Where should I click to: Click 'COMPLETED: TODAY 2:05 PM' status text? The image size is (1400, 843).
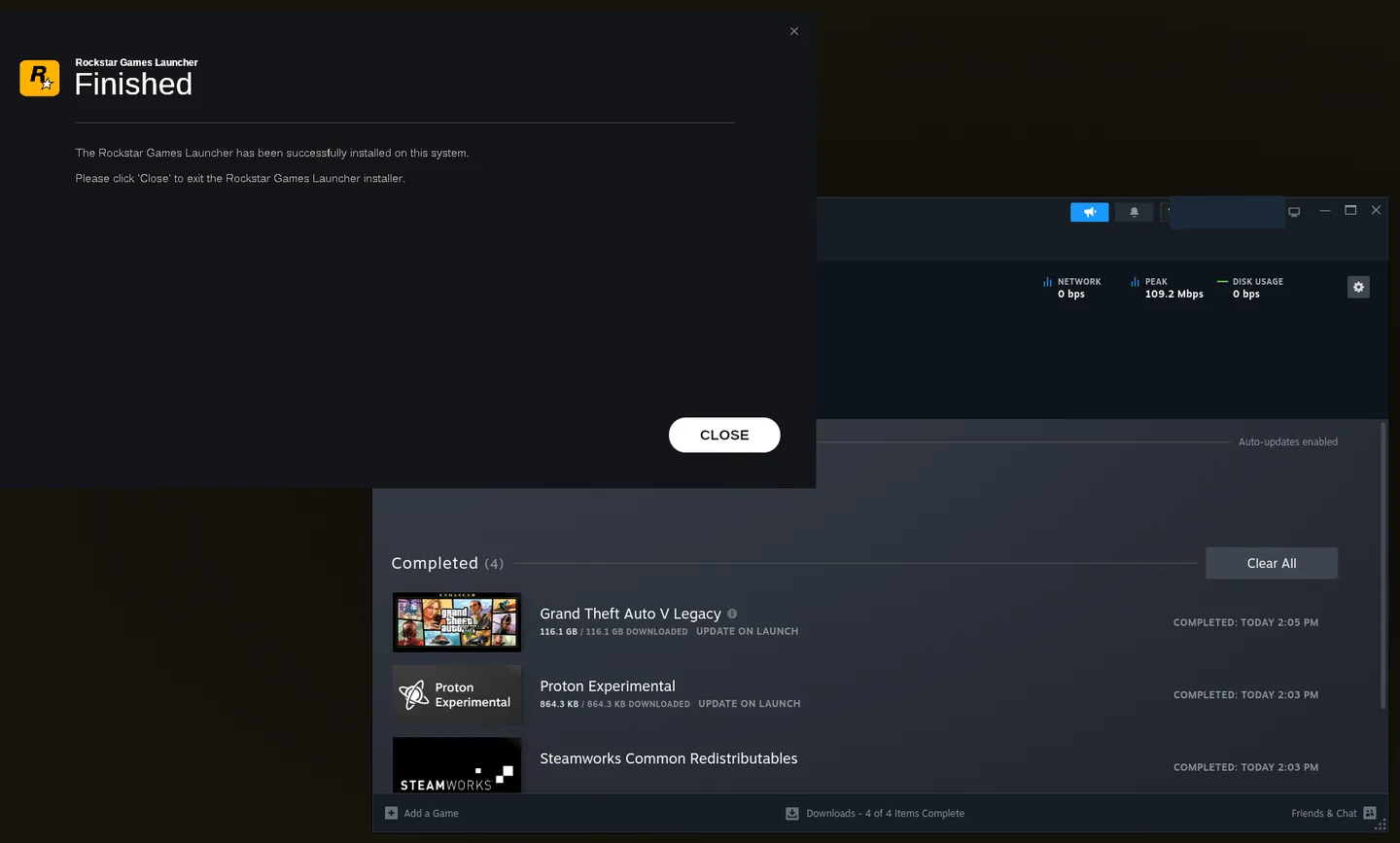click(x=1245, y=622)
